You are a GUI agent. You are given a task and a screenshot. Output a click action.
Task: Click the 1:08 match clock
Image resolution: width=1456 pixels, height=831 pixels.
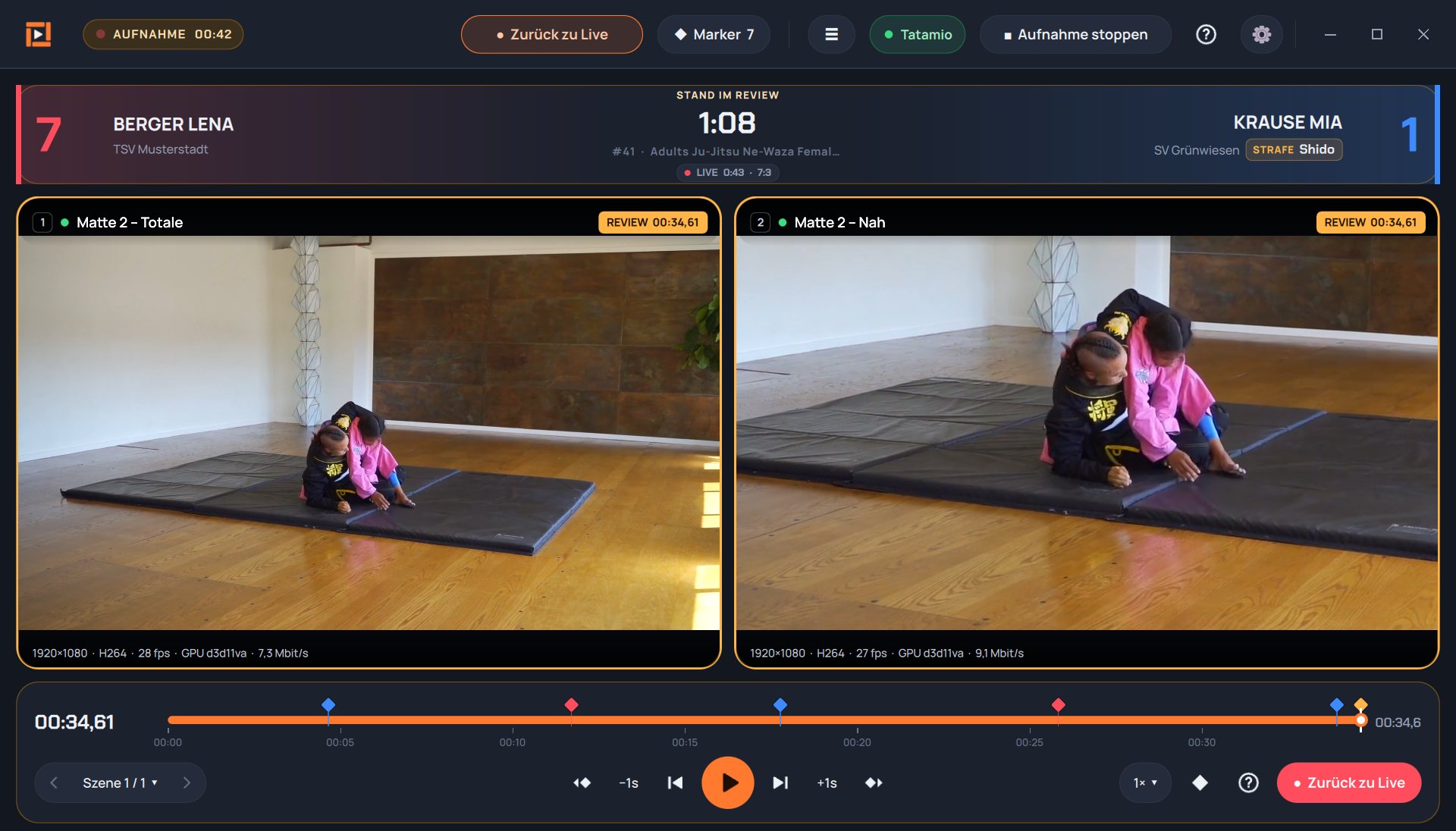point(727,123)
